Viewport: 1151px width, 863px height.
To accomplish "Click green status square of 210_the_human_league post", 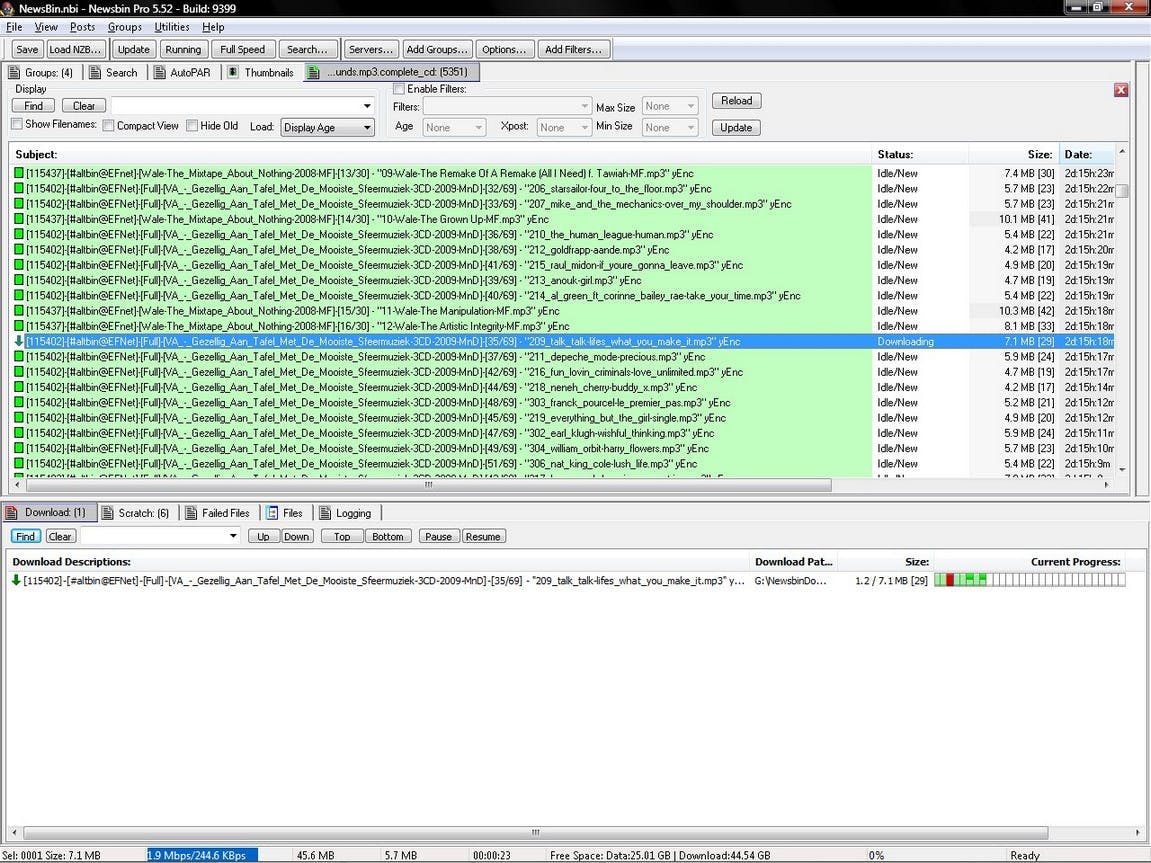I will pos(19,235).
